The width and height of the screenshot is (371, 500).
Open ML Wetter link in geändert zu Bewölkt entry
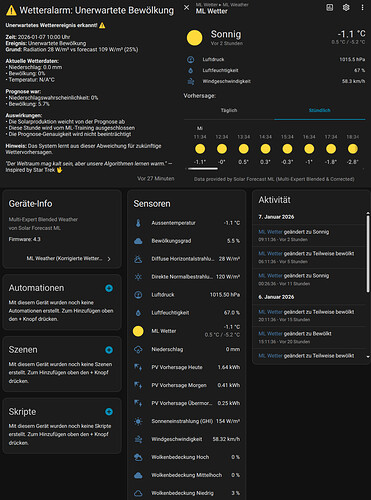(x=270, y=334)
